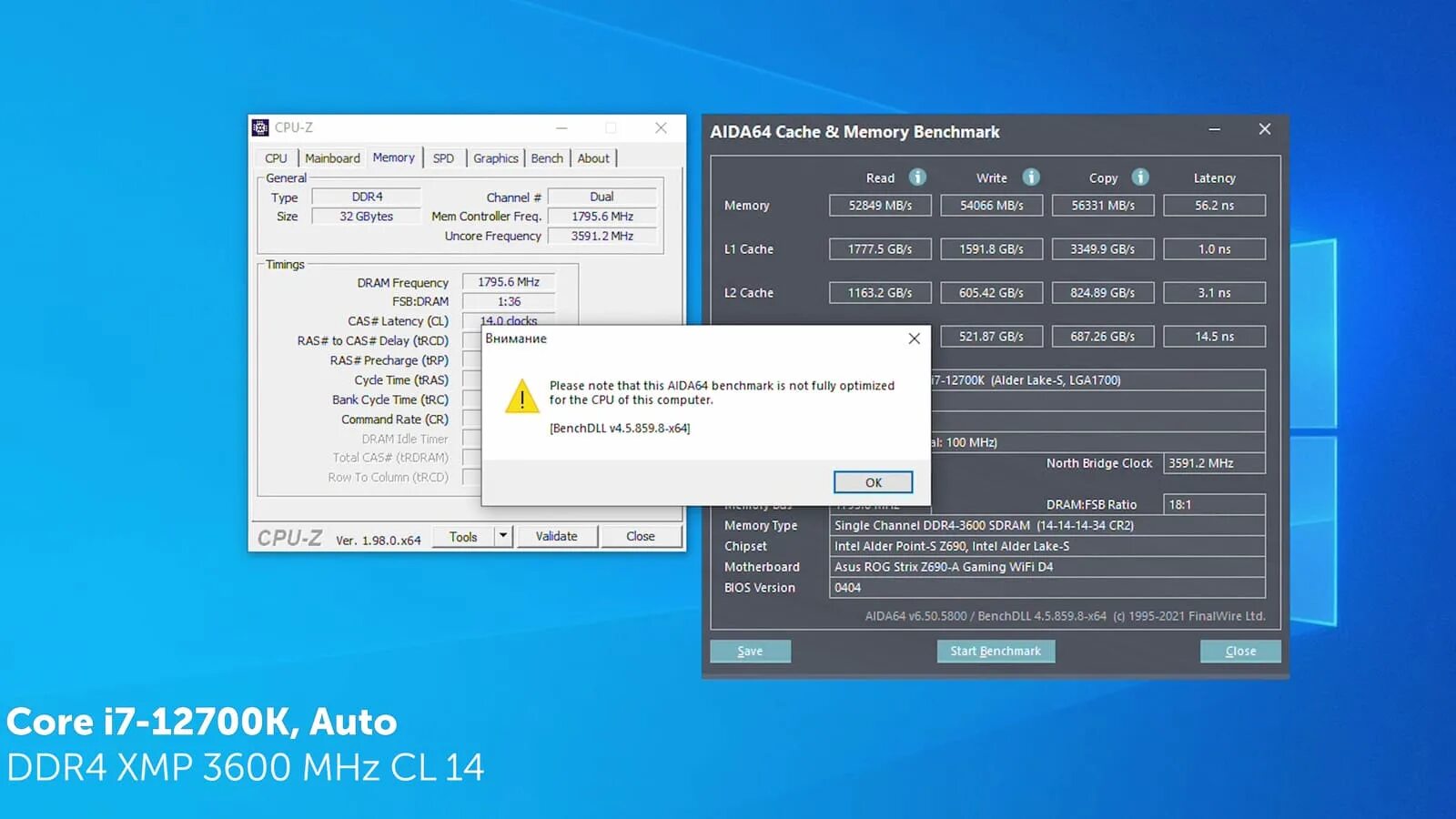
Task: Click the Chipset field Intel Alder Point-S Z690
Action: point(1047,546)
